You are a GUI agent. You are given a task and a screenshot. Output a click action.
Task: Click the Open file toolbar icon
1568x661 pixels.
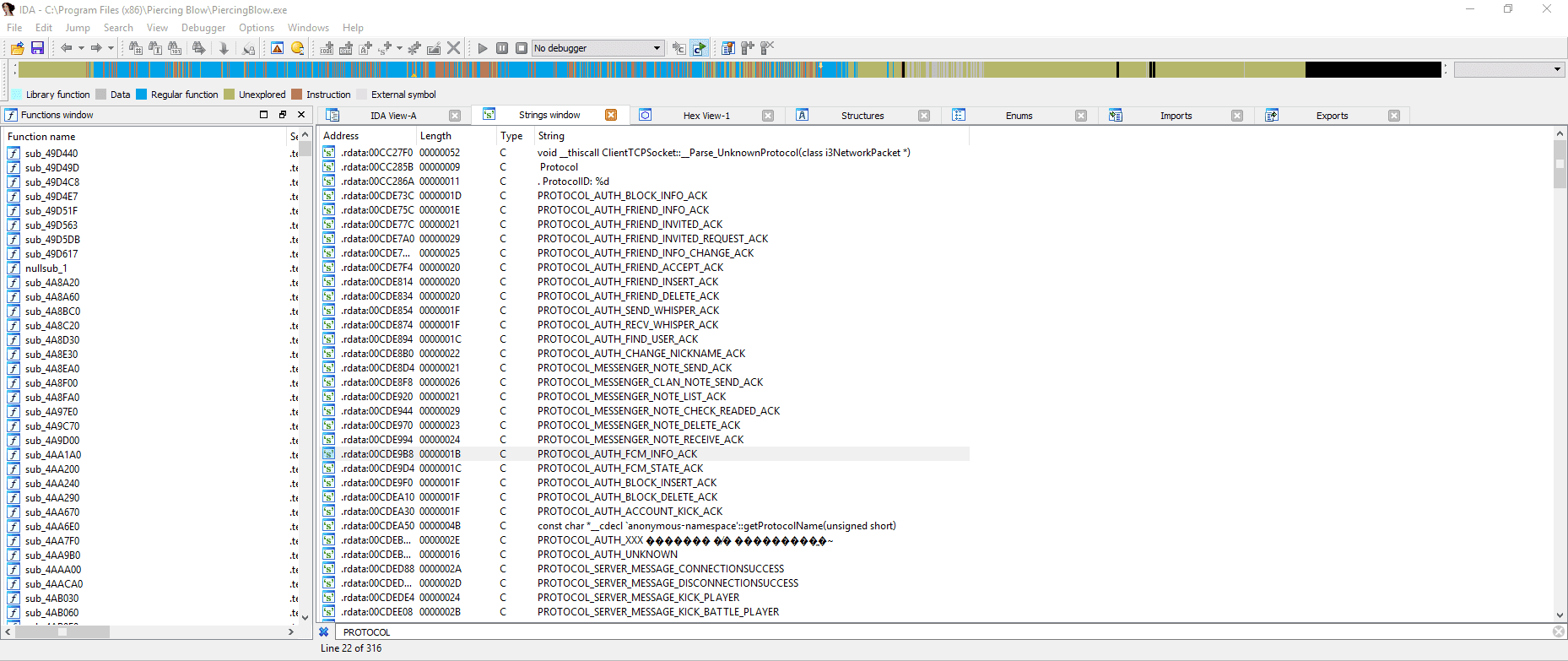[18, 48]
